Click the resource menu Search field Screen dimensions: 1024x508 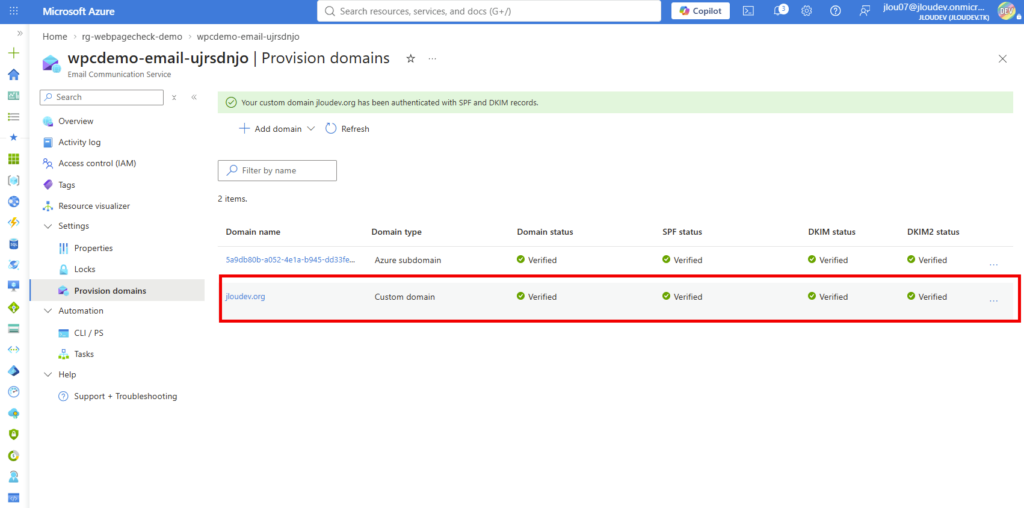pyautogui.click(x=101, y=97)
